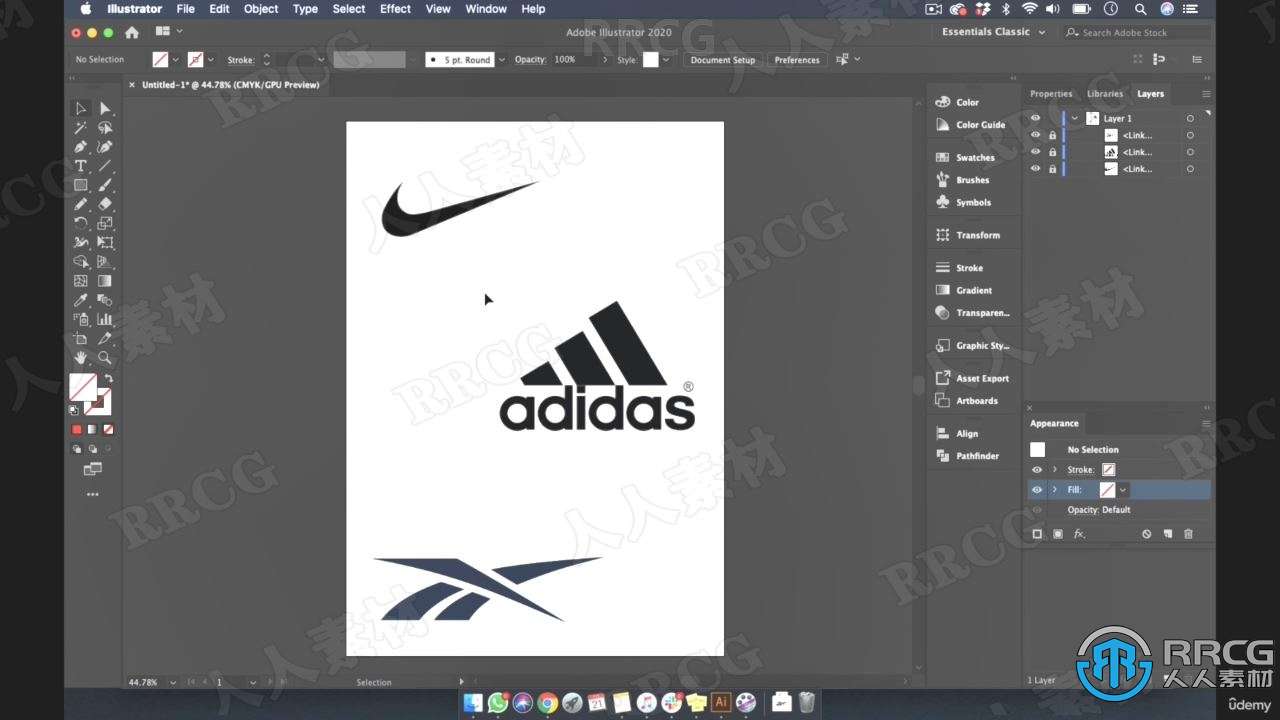Select the Lasso tool
This screenshot has width=1280, height=720.
[105, 128]
